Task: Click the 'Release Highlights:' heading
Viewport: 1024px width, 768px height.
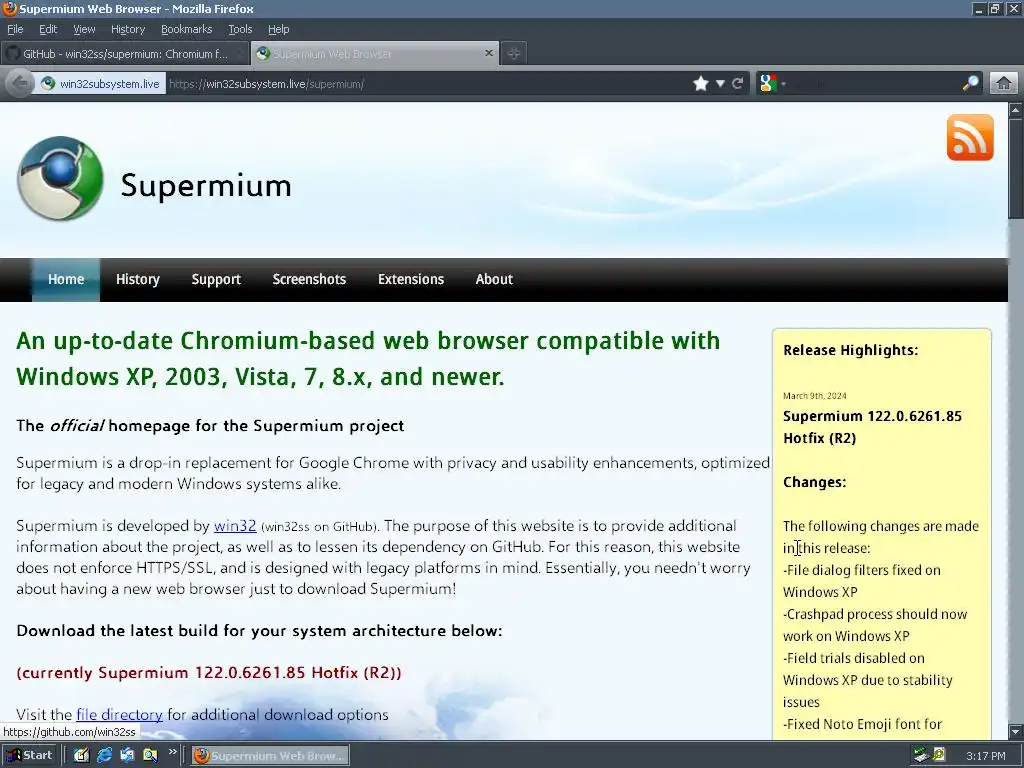Action: [850, 350]
